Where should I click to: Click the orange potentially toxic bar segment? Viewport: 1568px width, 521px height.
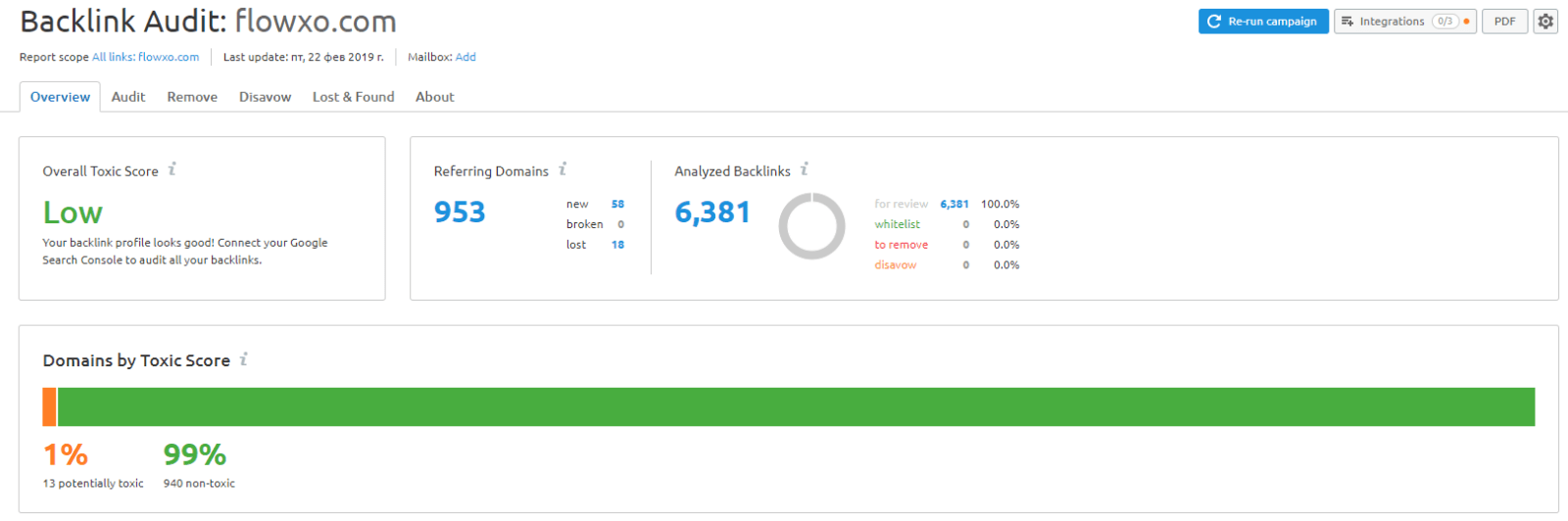tap(49, 406)
